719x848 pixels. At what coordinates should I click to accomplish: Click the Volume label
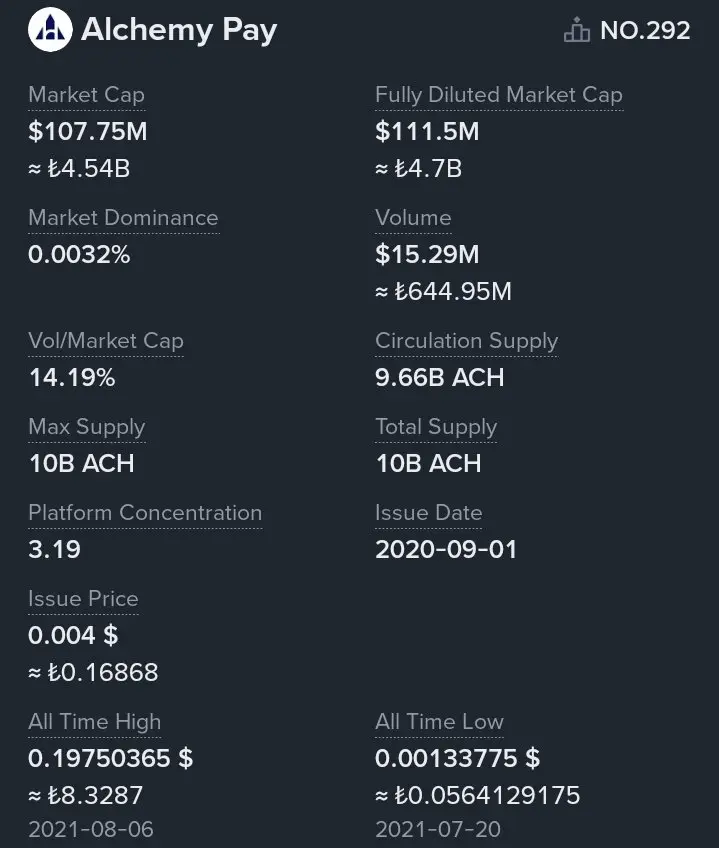point(413,218)
